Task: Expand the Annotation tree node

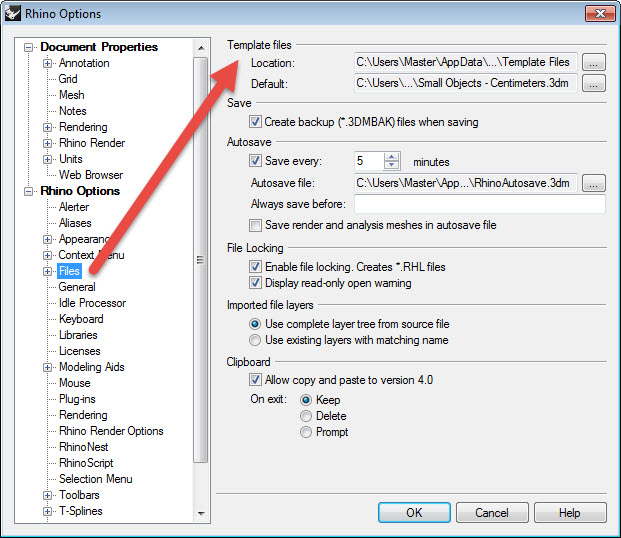Action: click(48, 63)
